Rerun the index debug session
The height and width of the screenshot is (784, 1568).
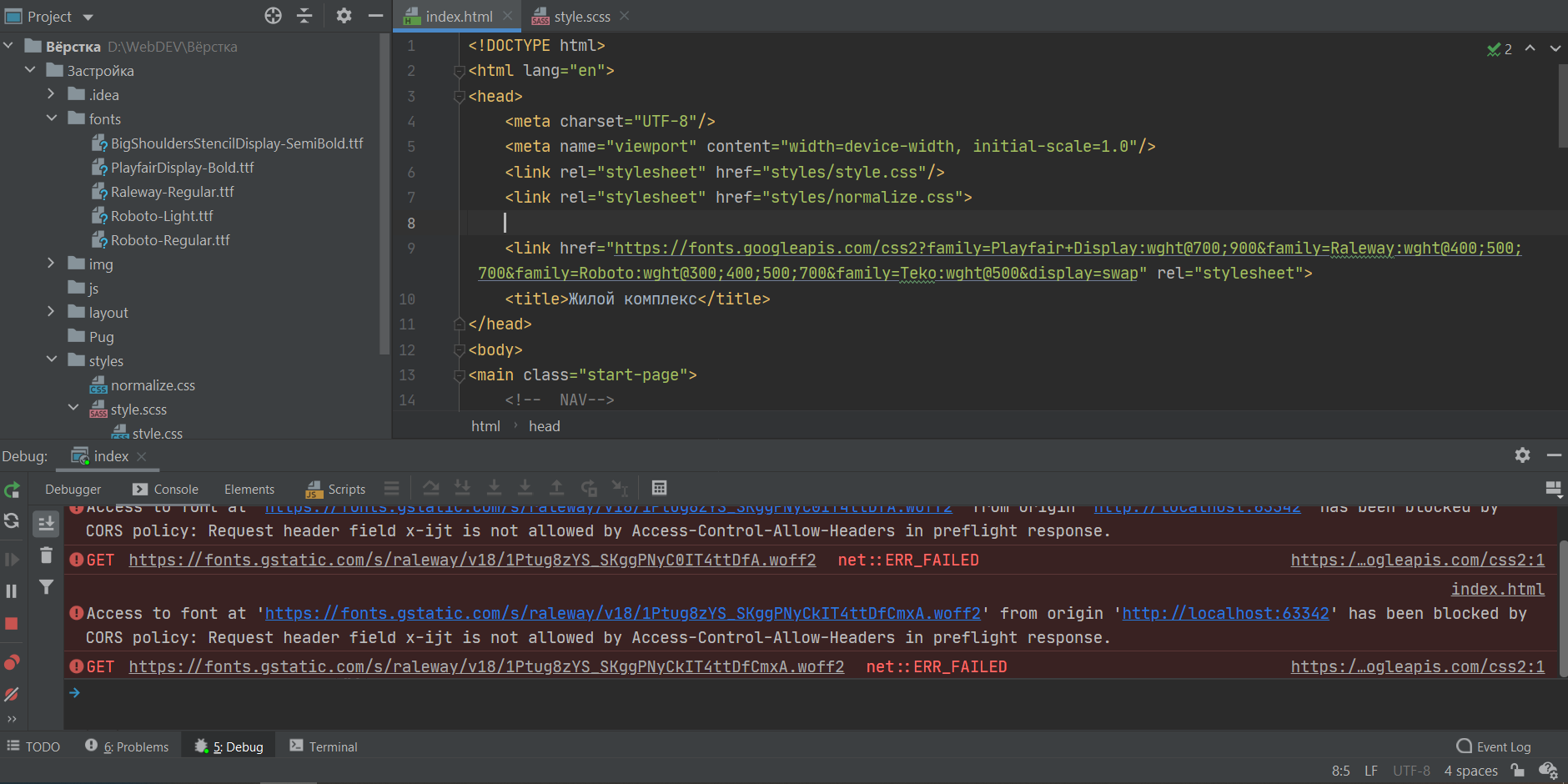pyautogui.click(x=12, y=490)
